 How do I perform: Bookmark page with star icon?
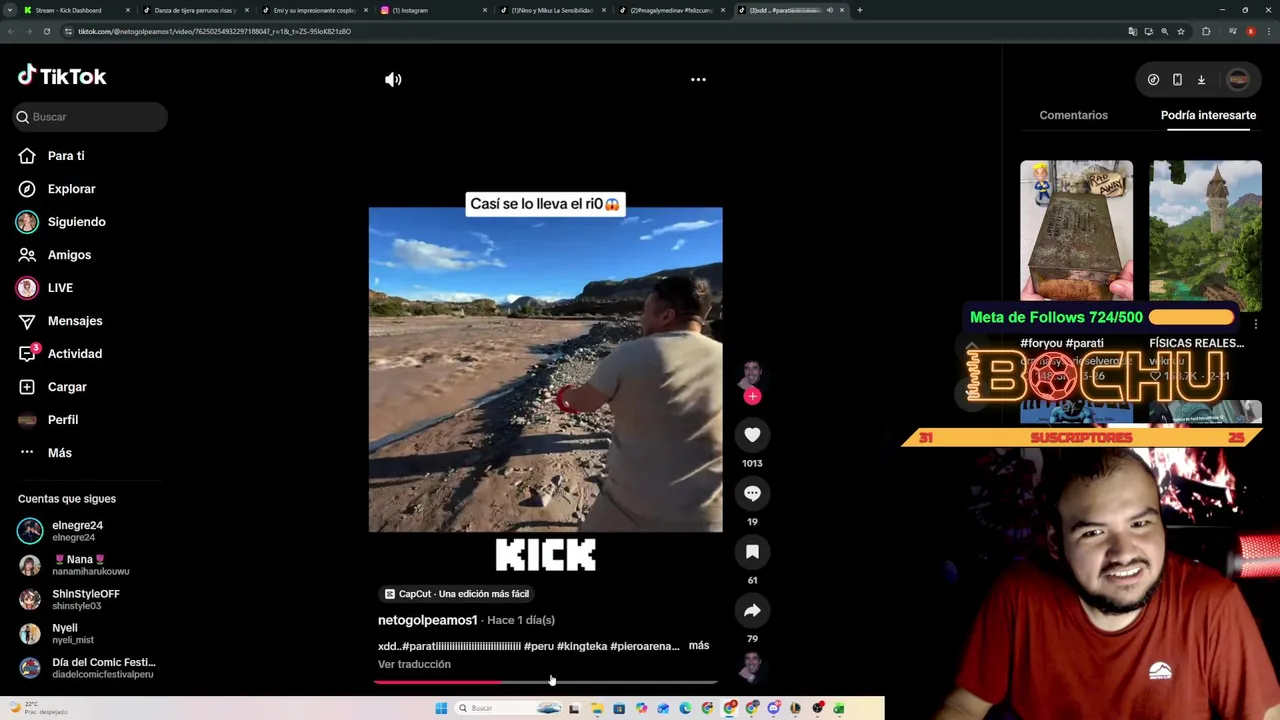pos(1181,32)
